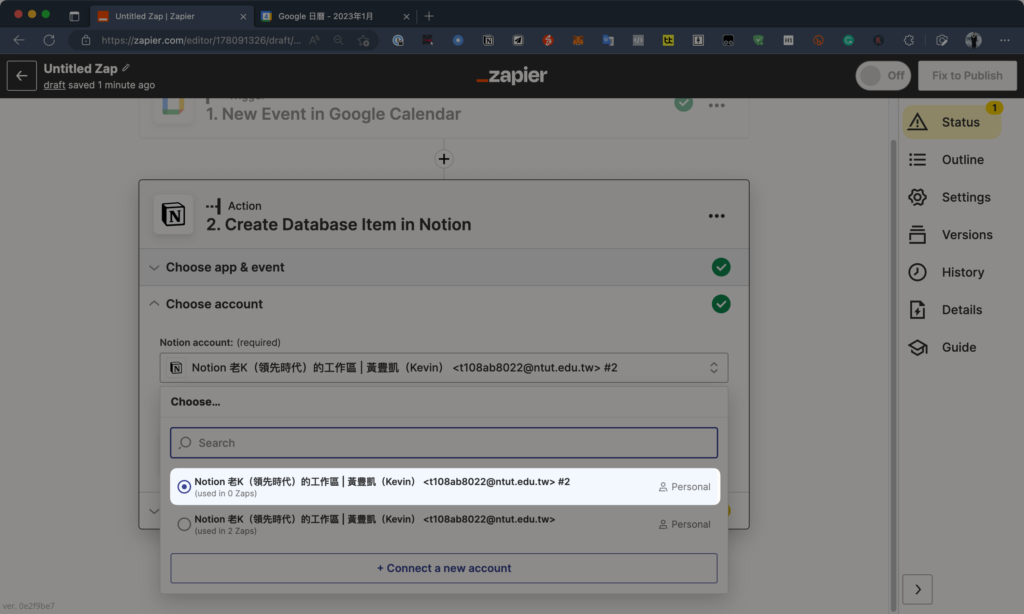Image resolution: width=1024 pixels, height=614 pixels.
Task: Click the Versions stack icon
Action: 918,234
